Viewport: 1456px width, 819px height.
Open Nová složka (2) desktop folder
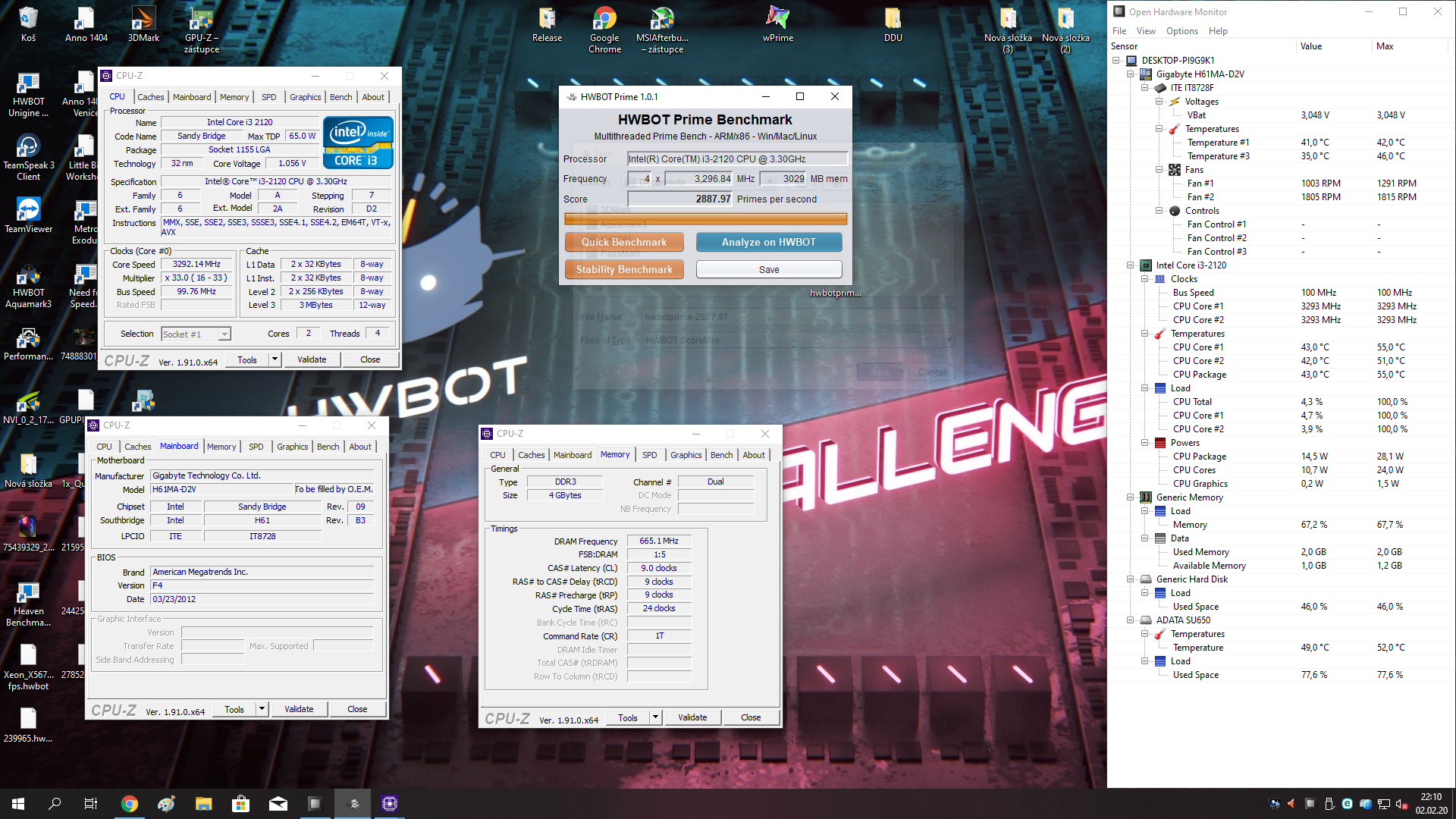point(1065,30)
